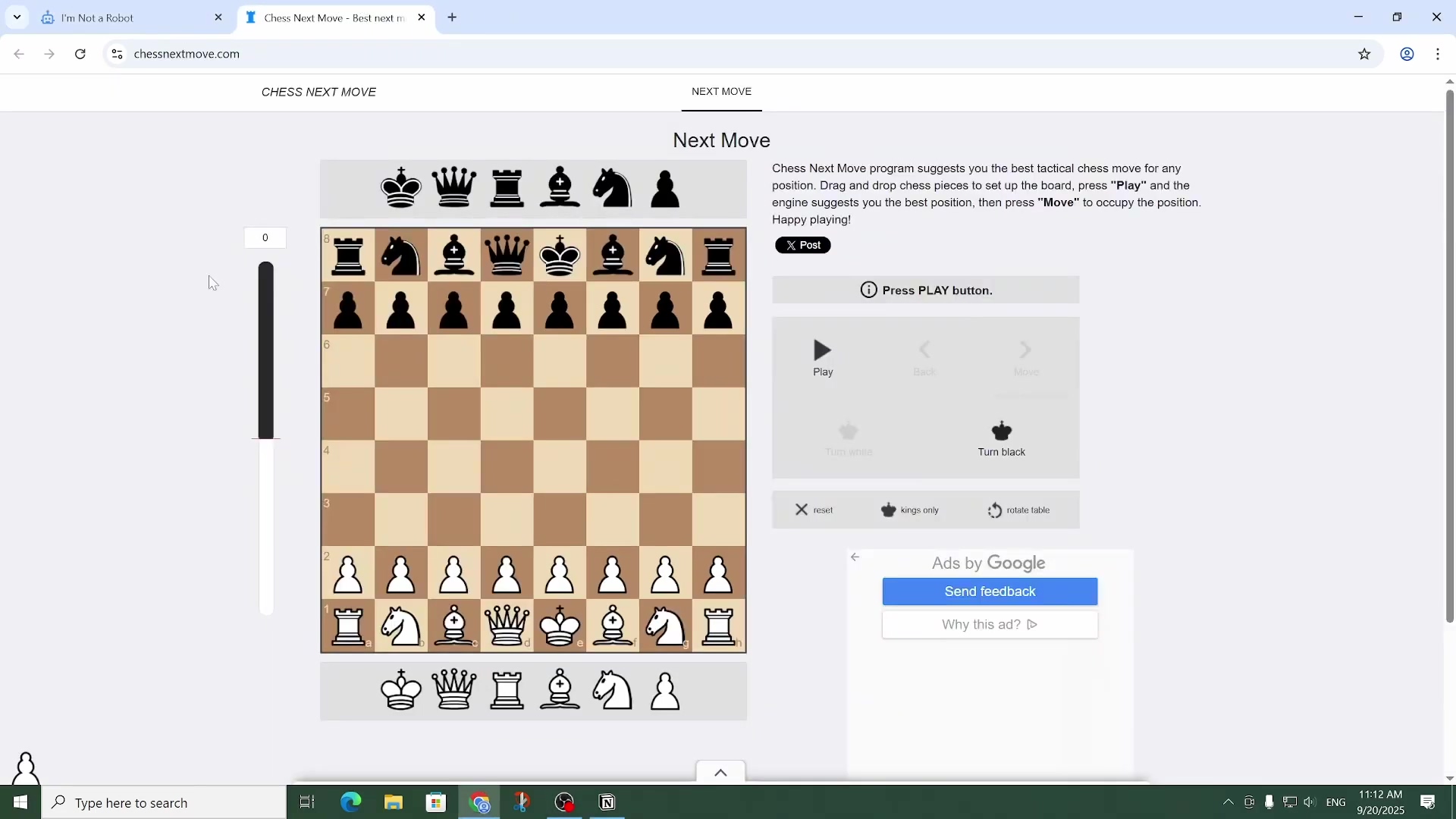Click the white rook on a1

click(x=348, y=626)
